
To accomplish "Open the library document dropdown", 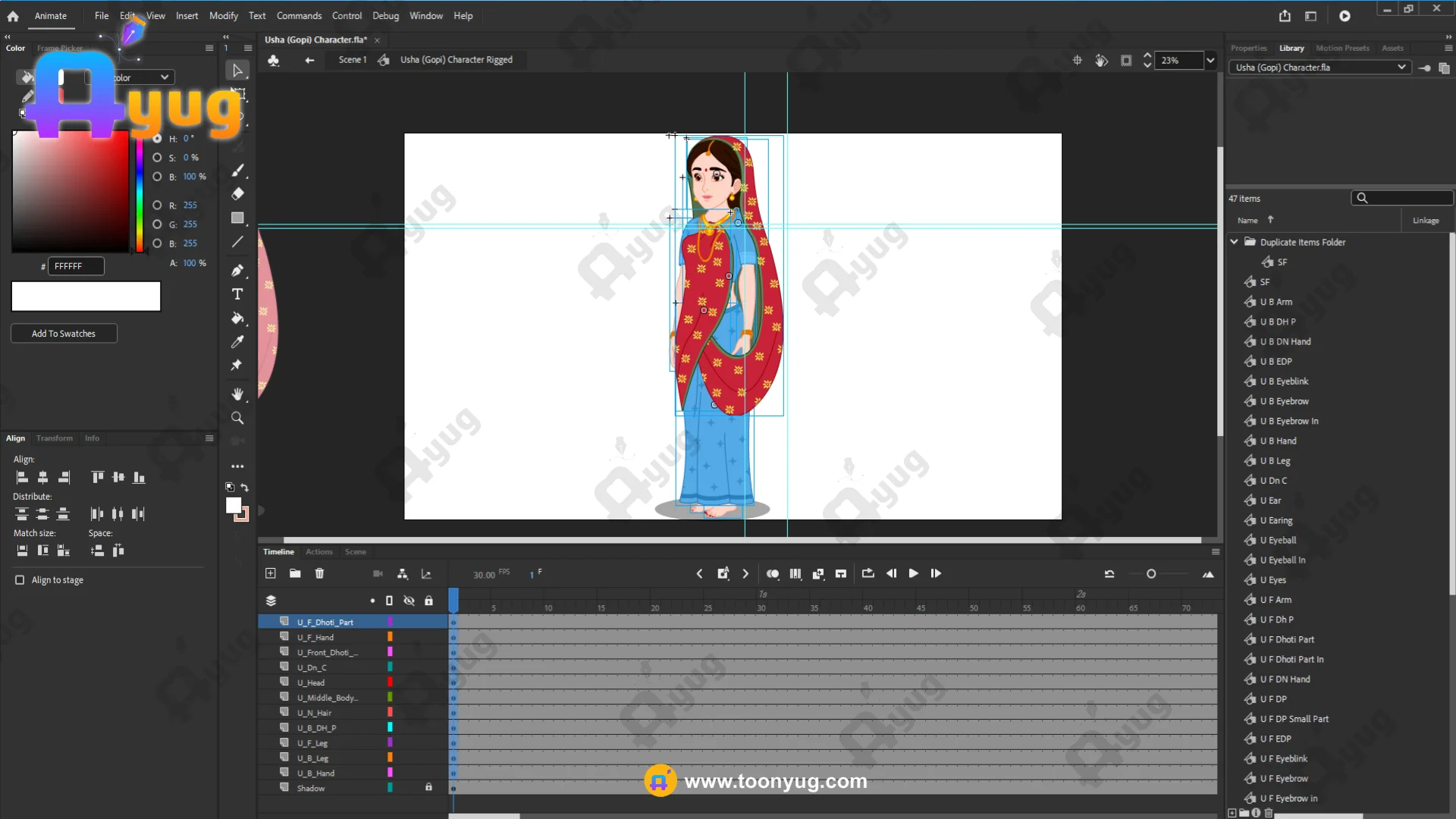I will click(x=1401, y=67).
